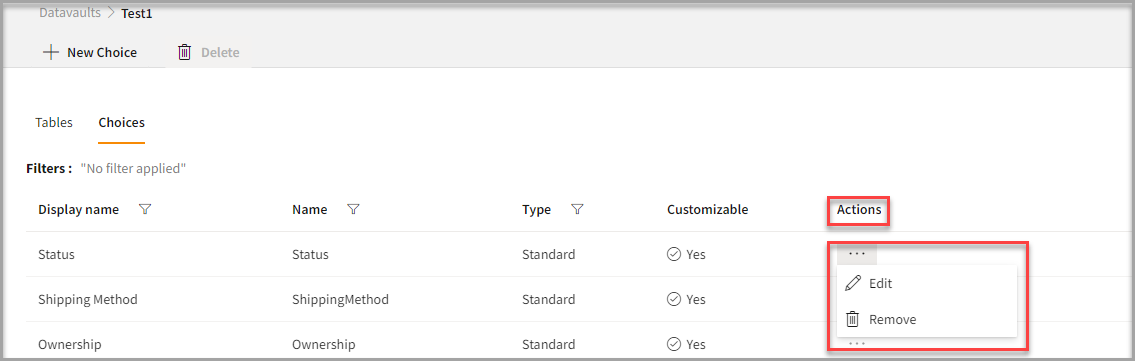The width and height of the screenshot is (1135, 361).
Task: Click Standard in the Shipping Method row
Action: 549,300
